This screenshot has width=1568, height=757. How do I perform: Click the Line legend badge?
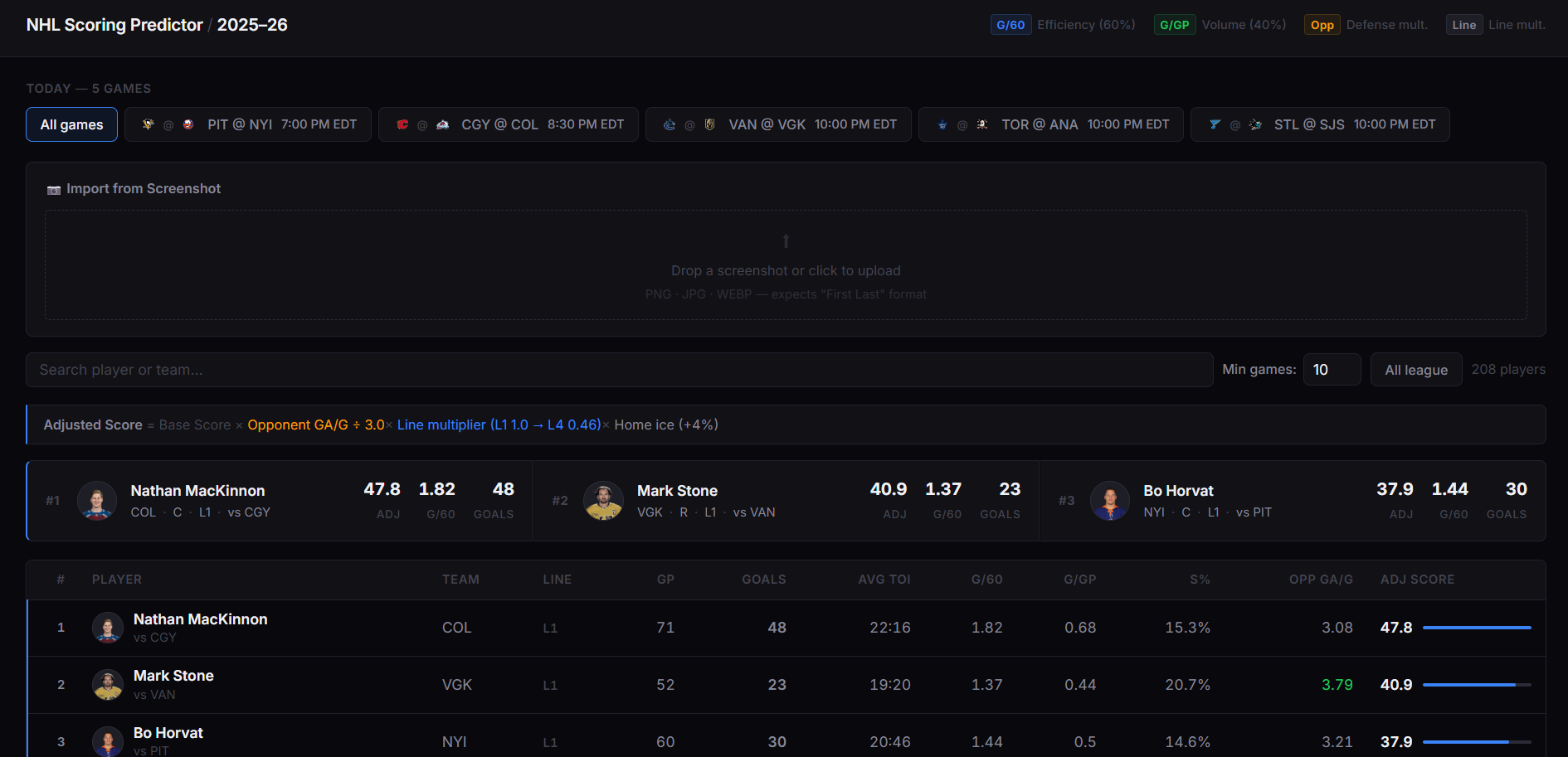click(x=1464, y=25)
